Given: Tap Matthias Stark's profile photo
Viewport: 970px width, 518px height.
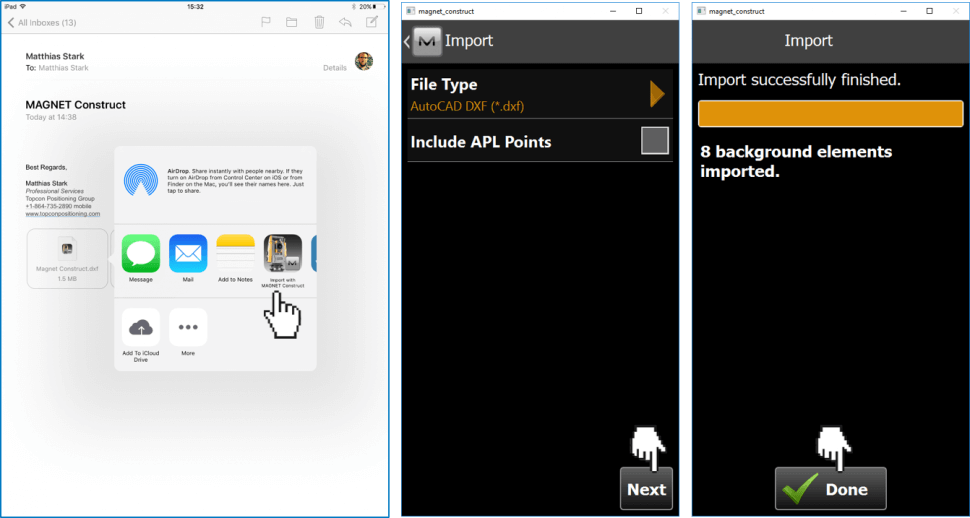Looking at the screenshot, I should click(x=364, y=62).
